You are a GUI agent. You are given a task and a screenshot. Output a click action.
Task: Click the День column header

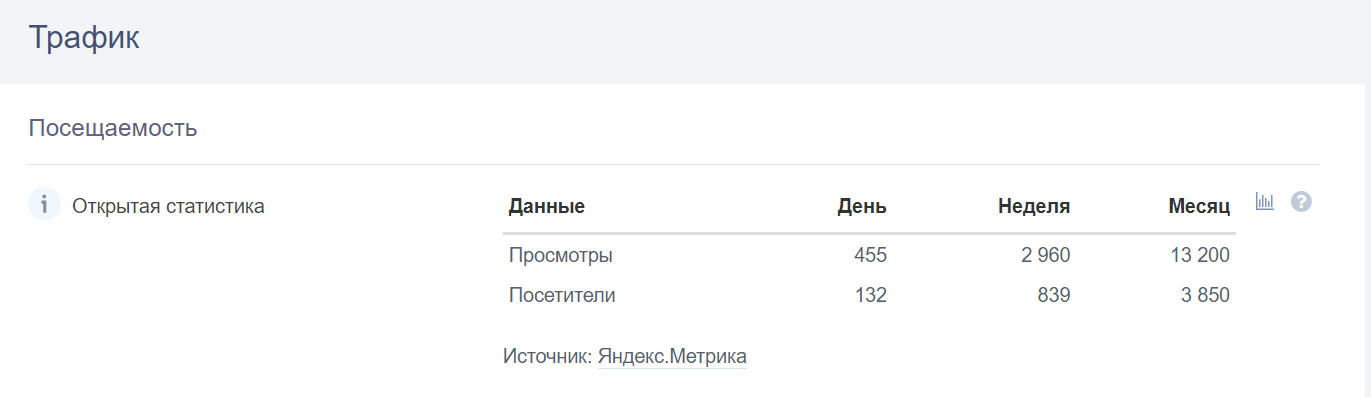click(862, 207)
